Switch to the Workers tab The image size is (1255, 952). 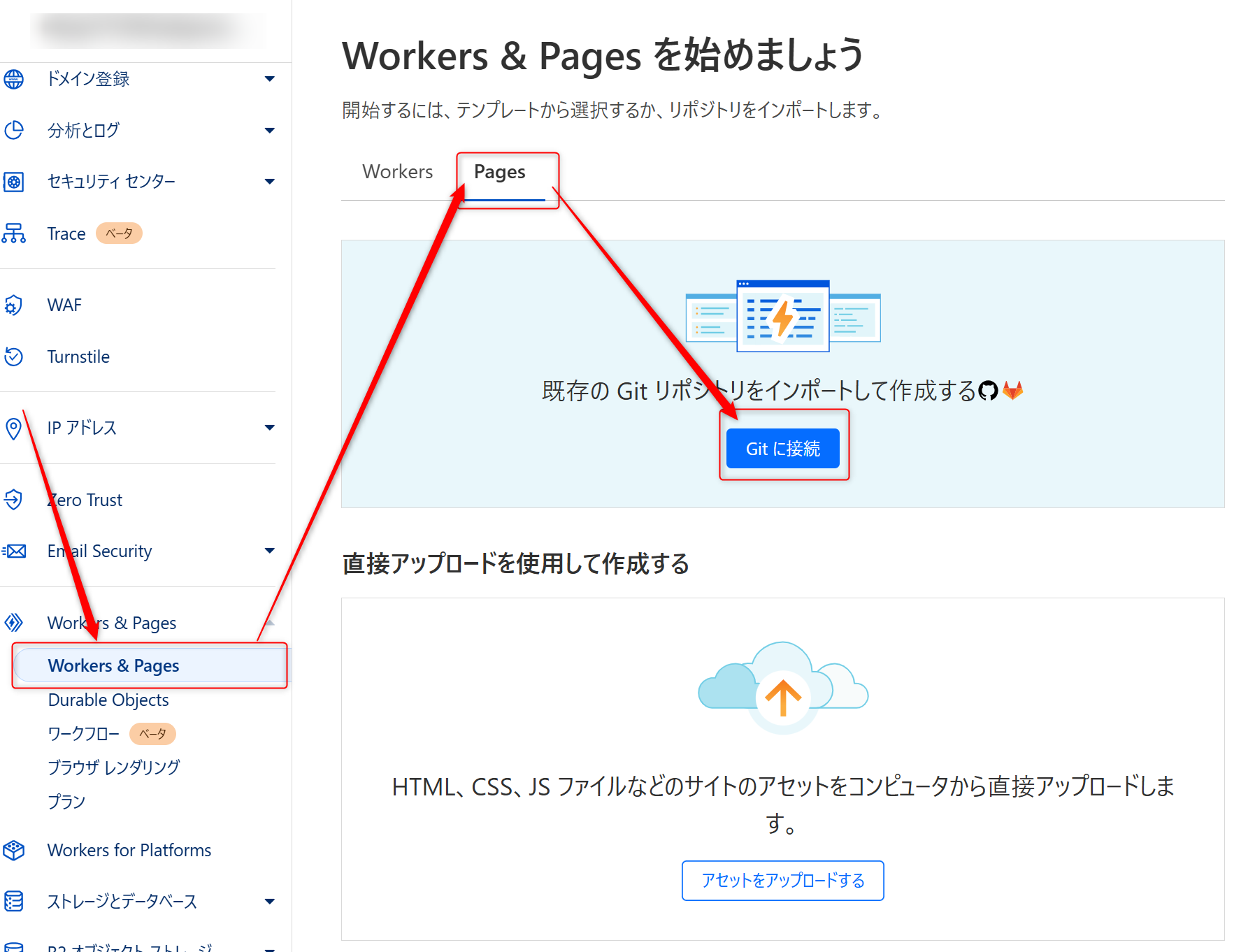click(x=398, y=172)
